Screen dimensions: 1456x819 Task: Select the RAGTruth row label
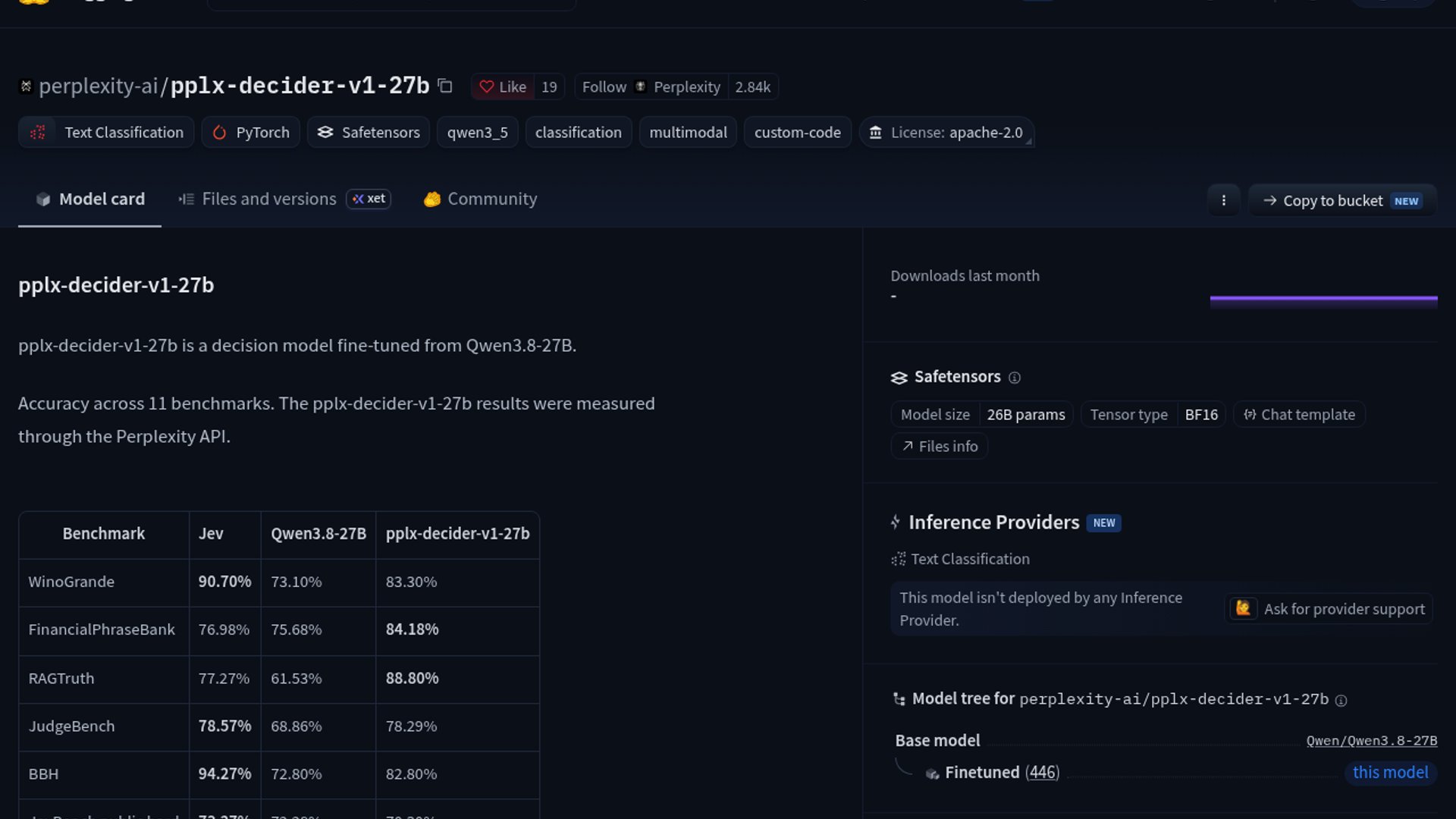coord(61,678)
